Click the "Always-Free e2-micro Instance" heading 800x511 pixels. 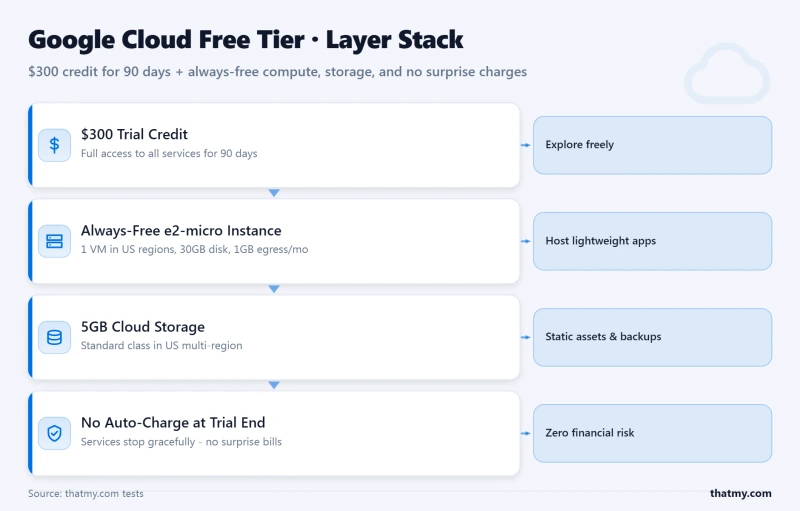181,231
